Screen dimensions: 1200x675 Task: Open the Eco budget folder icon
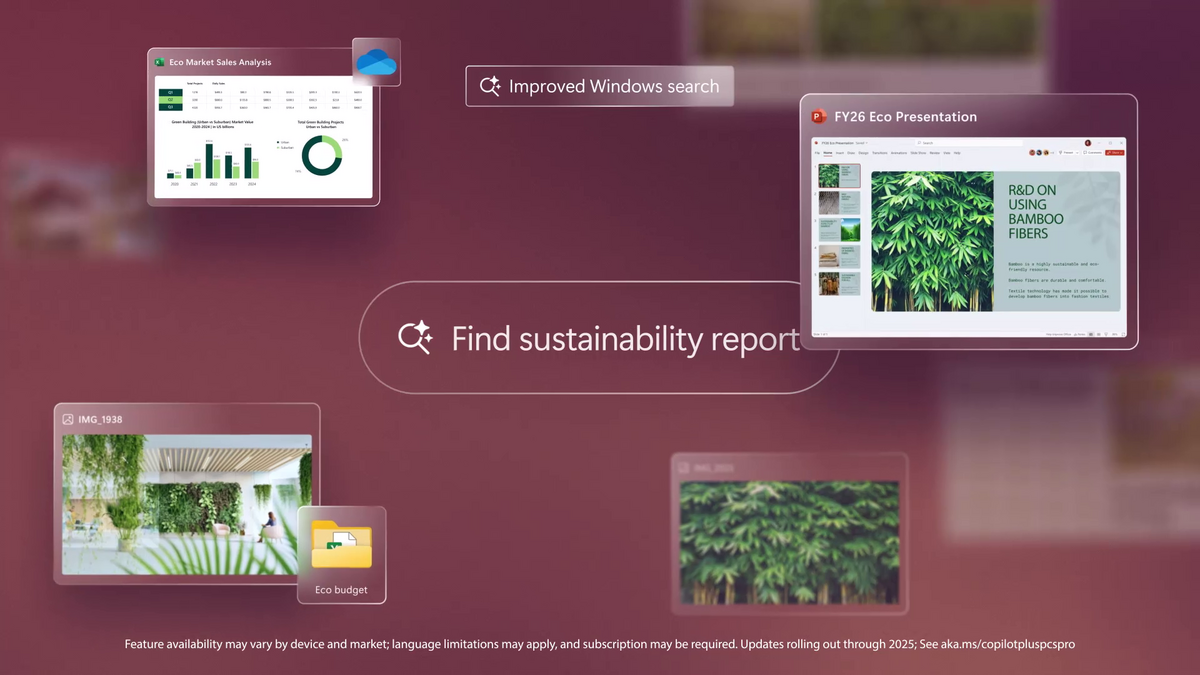[x=341, y=545]
